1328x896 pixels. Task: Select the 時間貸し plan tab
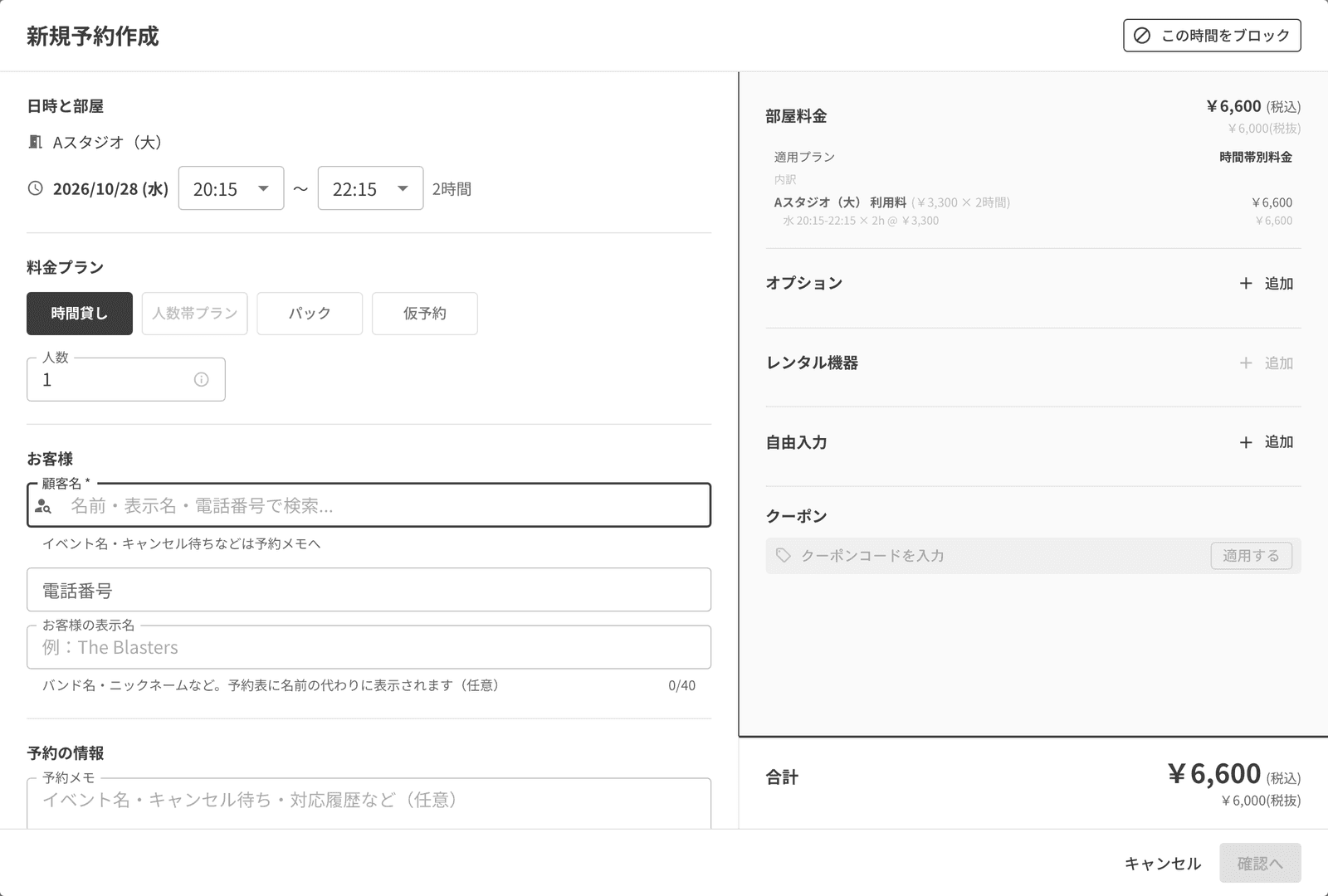point(80,314)
